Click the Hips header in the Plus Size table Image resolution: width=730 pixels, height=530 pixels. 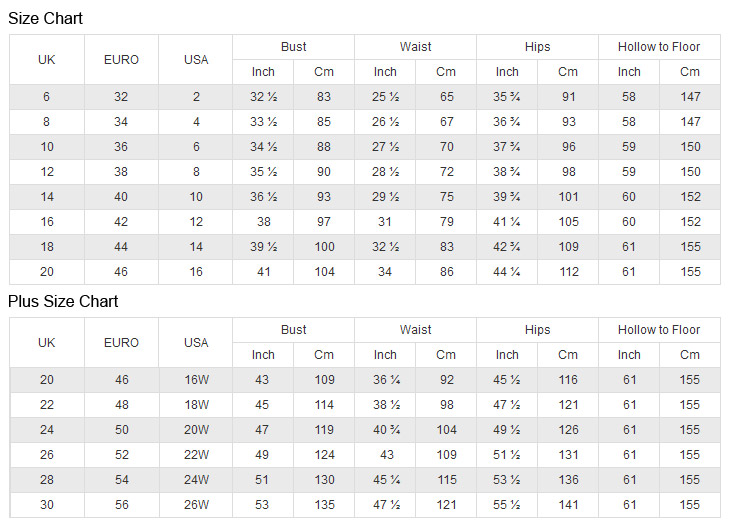[x=537, y=330]
